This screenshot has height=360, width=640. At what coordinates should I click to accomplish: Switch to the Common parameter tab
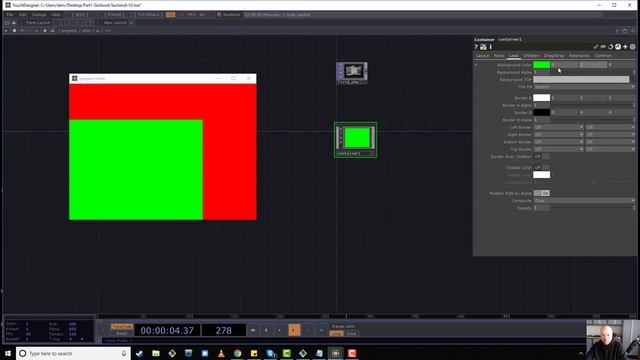[603, 56]
